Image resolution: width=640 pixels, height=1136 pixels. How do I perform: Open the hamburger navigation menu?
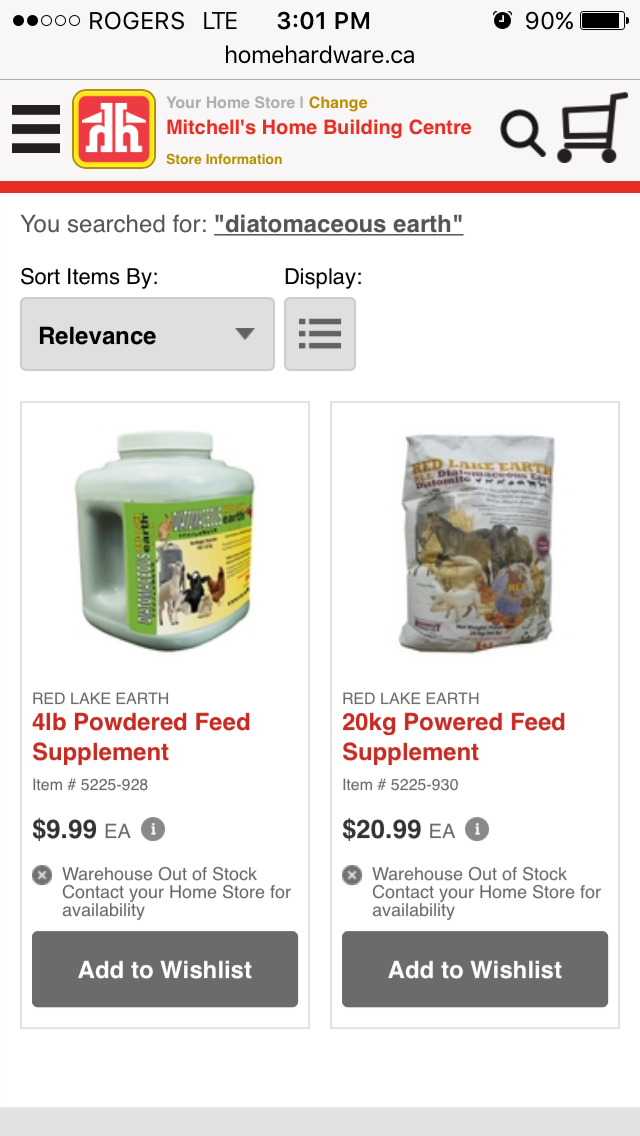(36, 129)
